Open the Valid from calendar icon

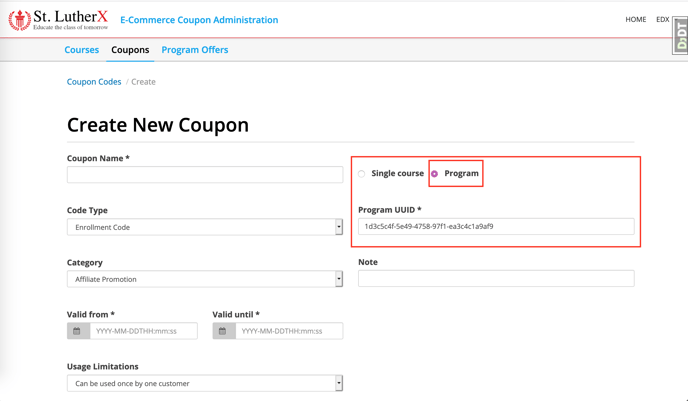[x=78, y=331]
